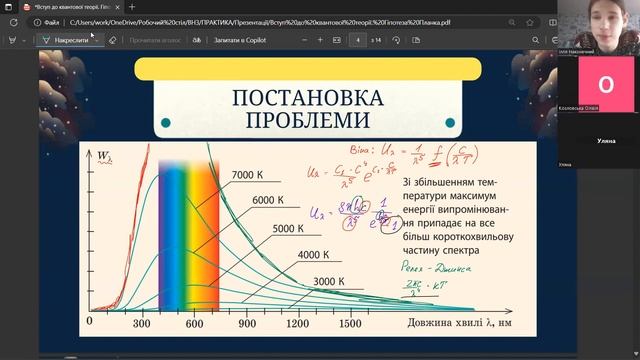The width and height of the screenshot is (640, 360).
Task: Click the '7000 K' curve label
Action: click(247, 175)
